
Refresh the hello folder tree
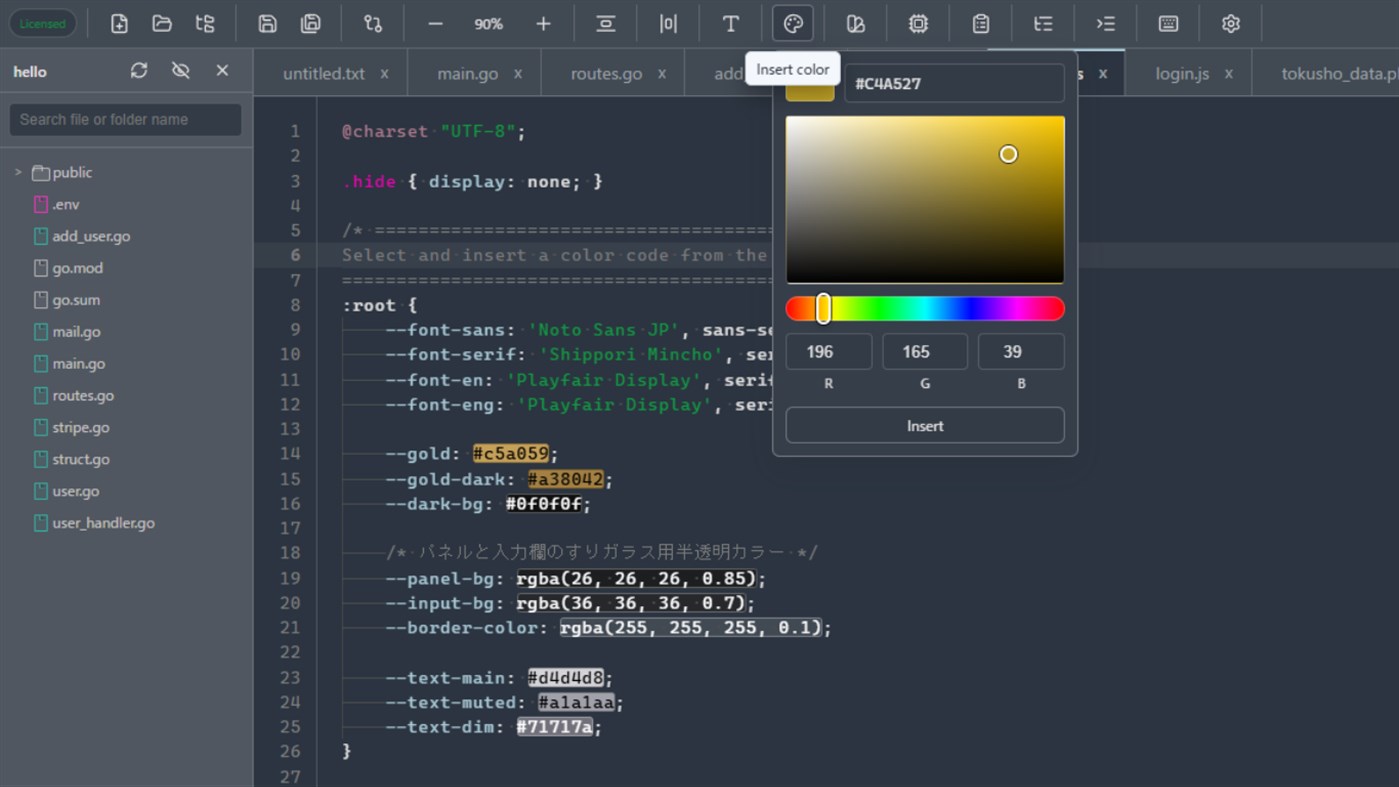coord(139,71)
